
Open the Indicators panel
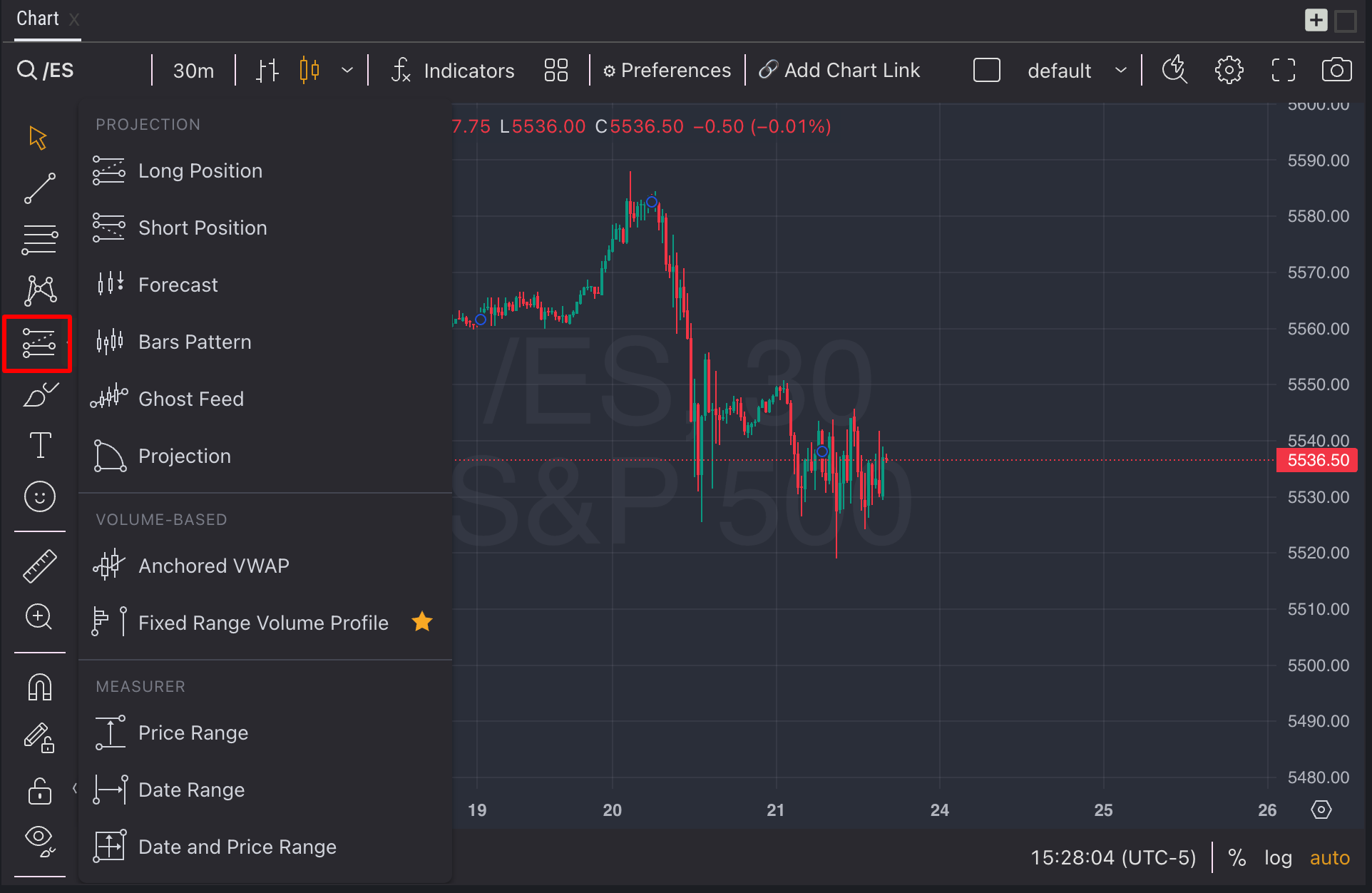point(453,71)
